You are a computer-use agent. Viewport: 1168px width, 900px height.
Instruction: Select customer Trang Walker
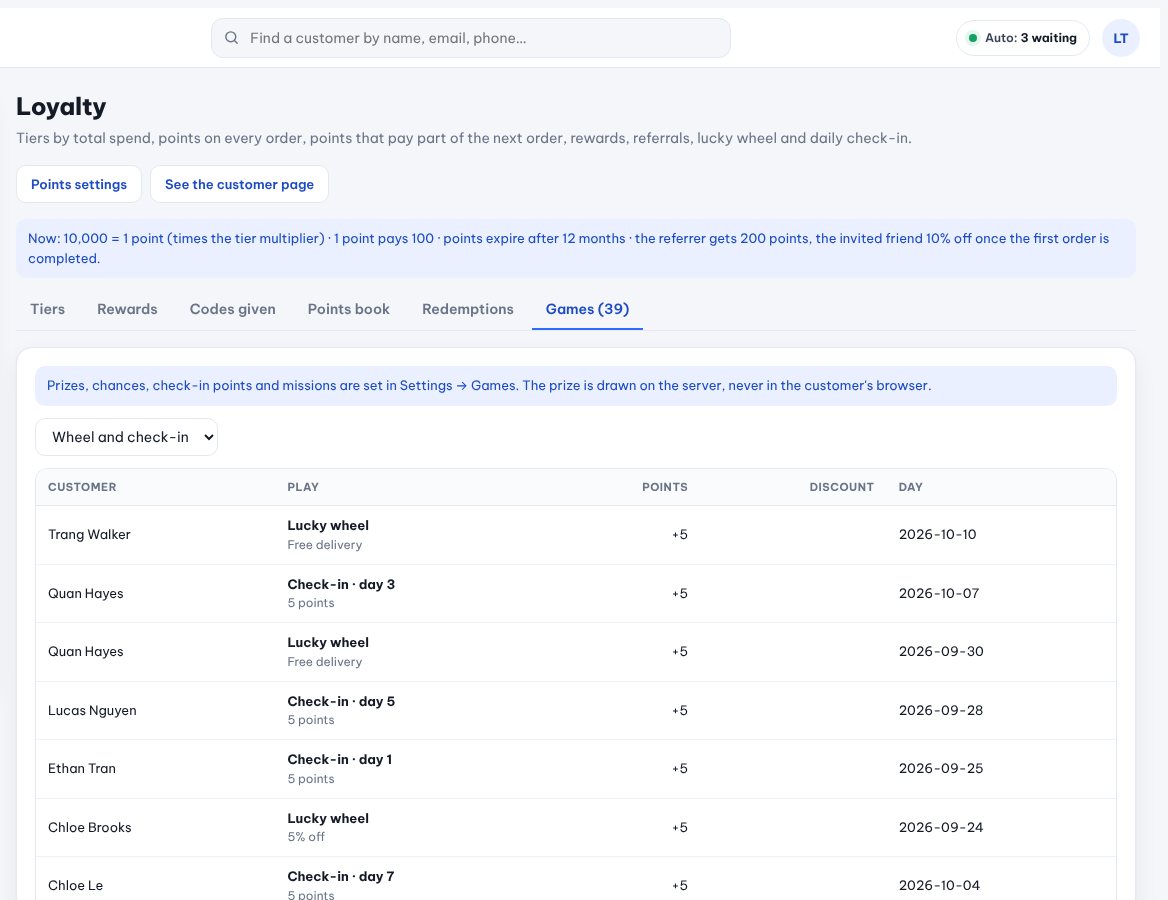coord(89,534)
